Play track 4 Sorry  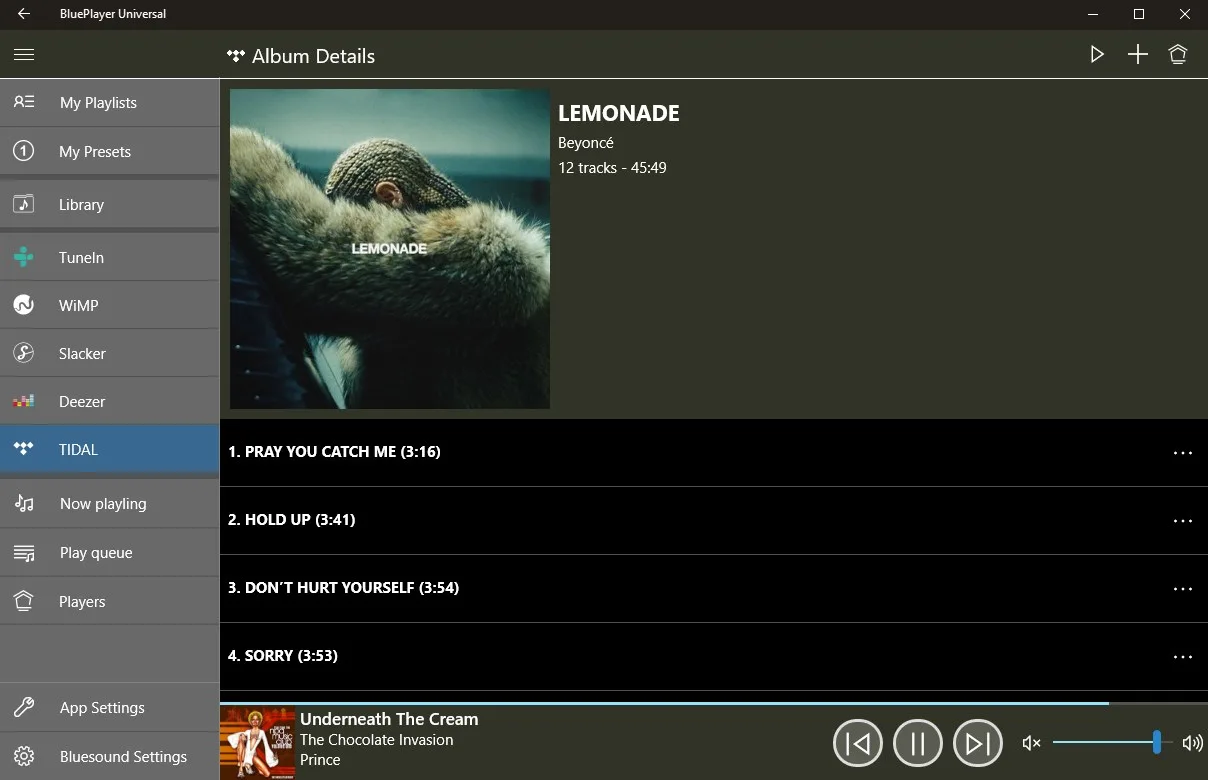[x=713, y=656]
